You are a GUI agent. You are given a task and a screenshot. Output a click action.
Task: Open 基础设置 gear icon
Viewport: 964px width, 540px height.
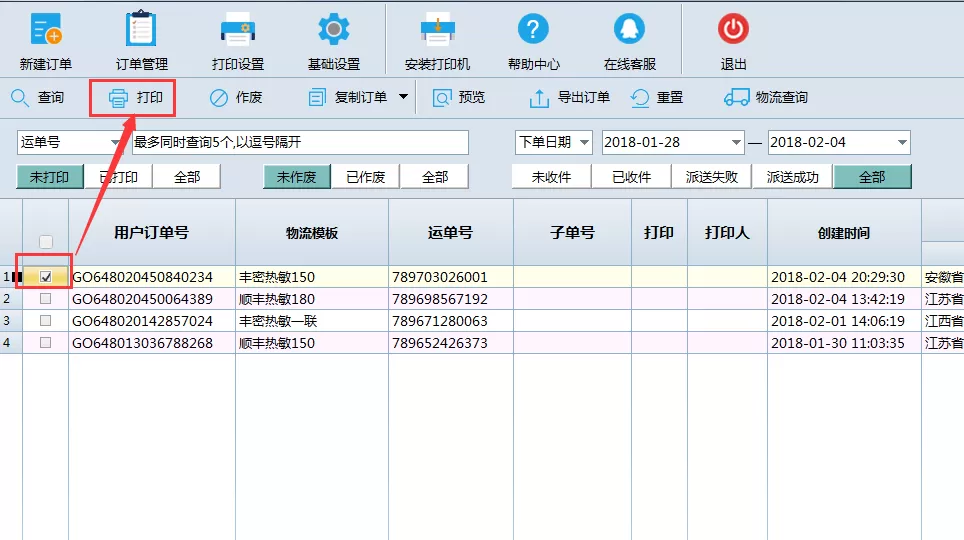(x=334, y=29)
